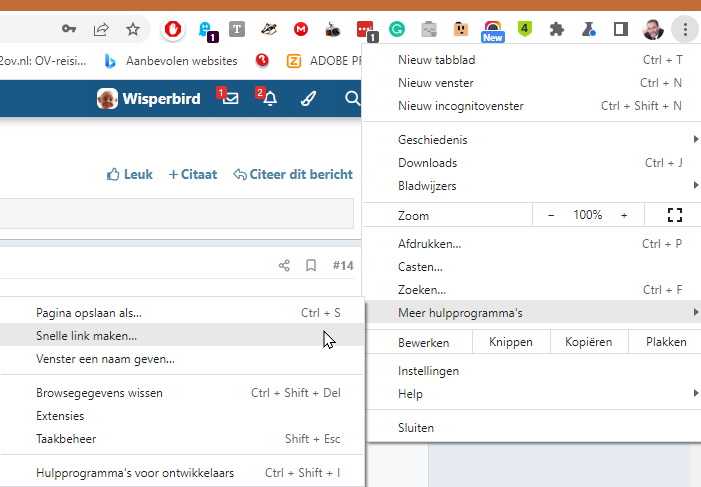Viewport: 701px width, 487px height.
Task: Click the Chrome three-dot menu button
Action: click(x=684, y=29)
